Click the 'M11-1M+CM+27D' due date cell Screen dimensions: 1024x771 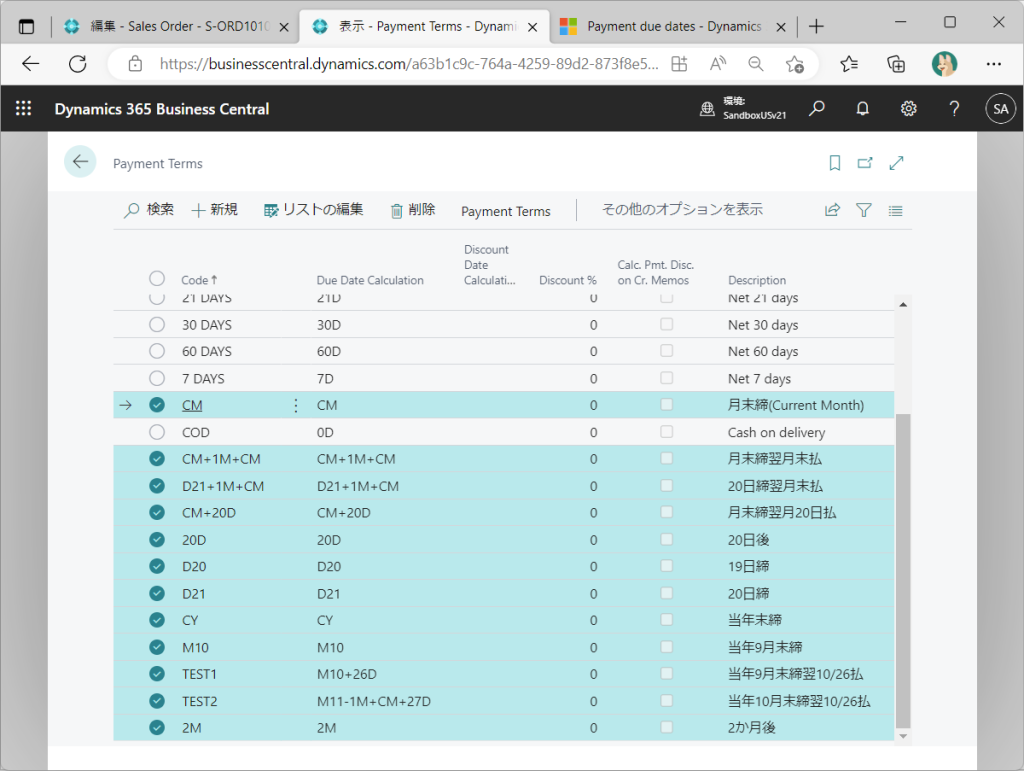click(374, 701)
